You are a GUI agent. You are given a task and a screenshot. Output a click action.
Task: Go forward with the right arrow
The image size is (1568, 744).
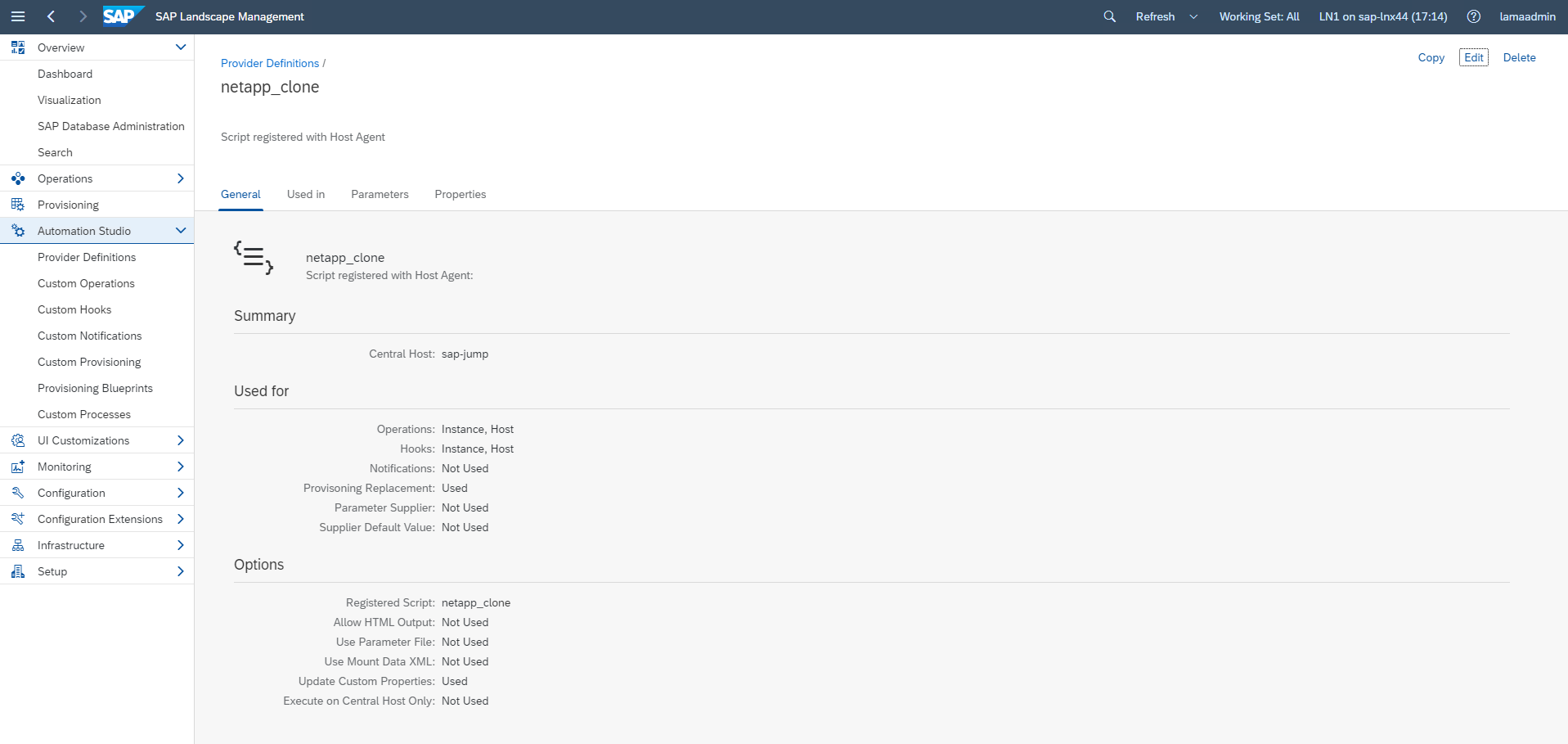click(83, 16)
